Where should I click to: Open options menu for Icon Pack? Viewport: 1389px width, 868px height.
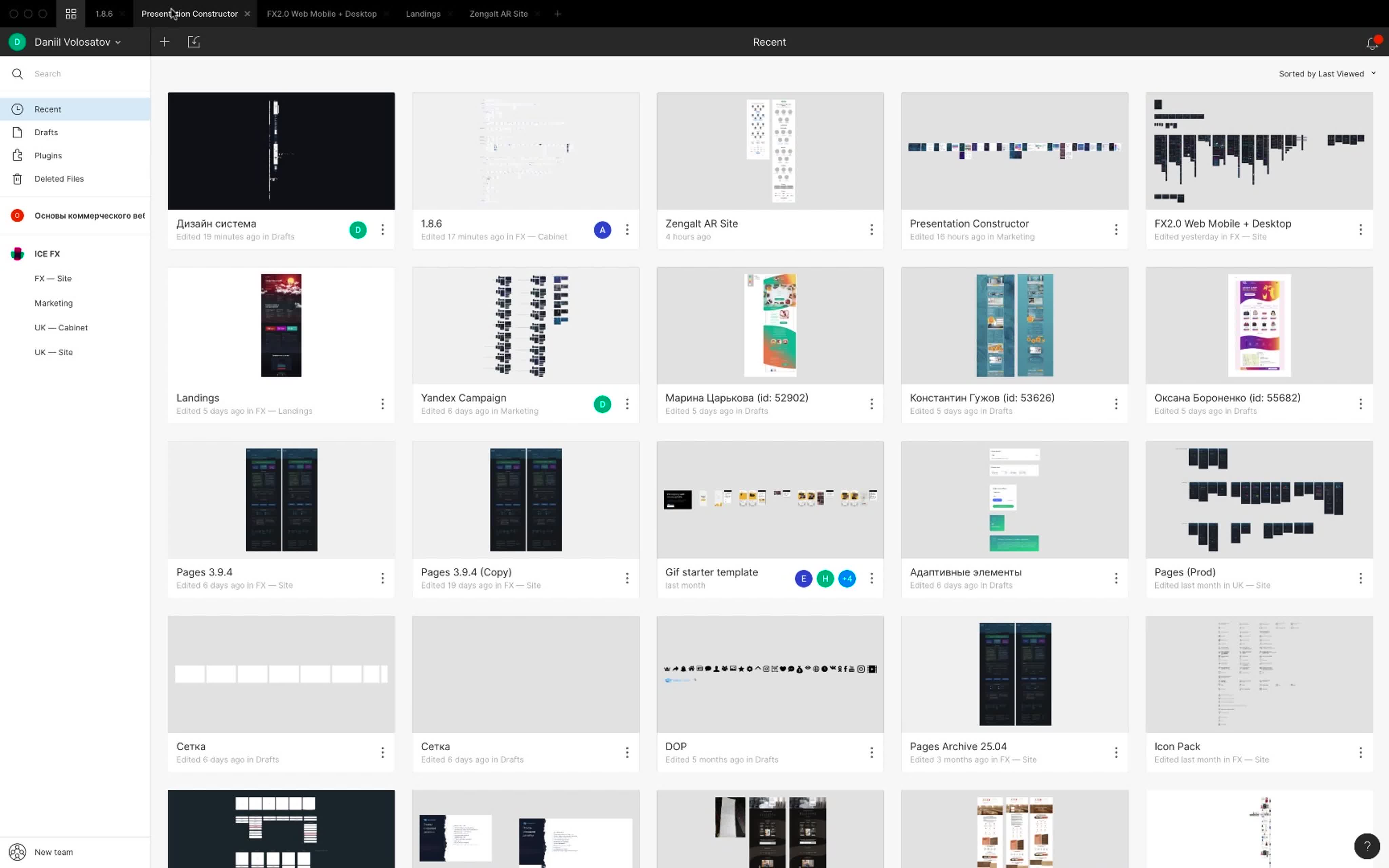(x=1360, y=753)
